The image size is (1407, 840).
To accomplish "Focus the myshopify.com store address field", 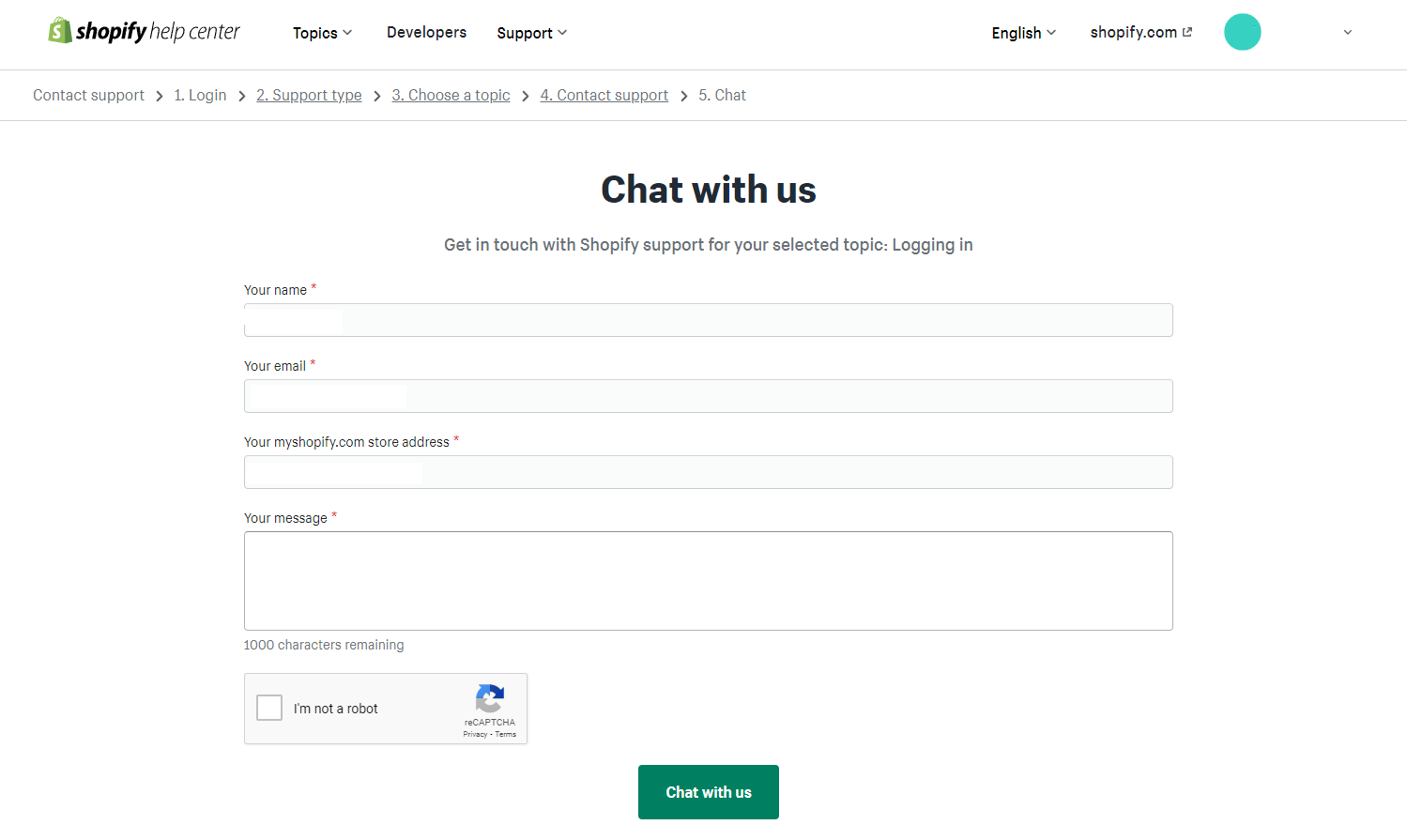I will pyautogui.click(x=708, y=472).
